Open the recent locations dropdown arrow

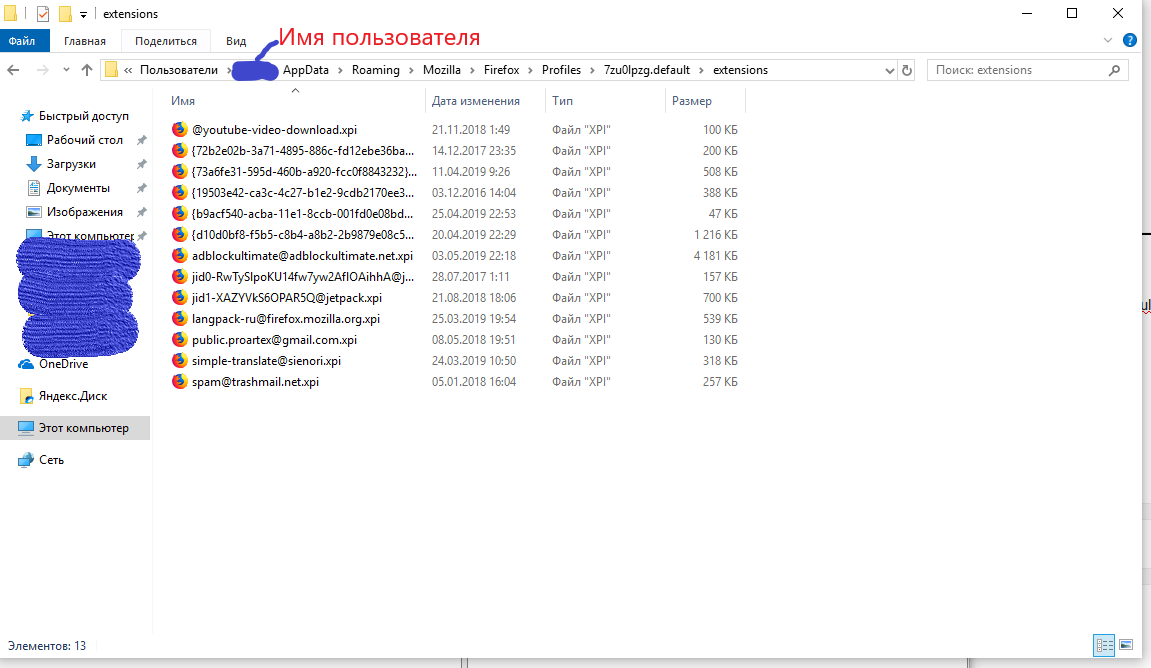66,70
